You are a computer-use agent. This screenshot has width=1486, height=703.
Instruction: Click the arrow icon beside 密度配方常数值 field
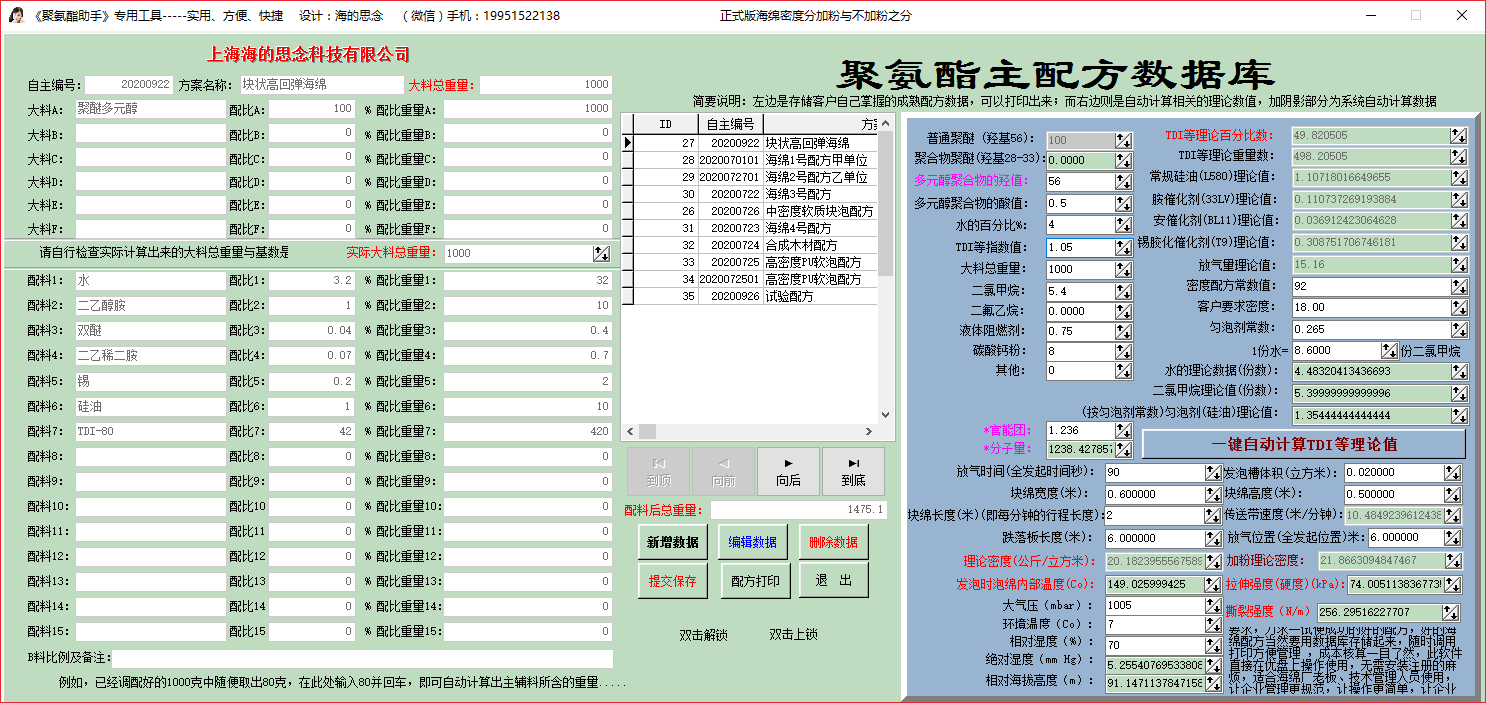1459,287
